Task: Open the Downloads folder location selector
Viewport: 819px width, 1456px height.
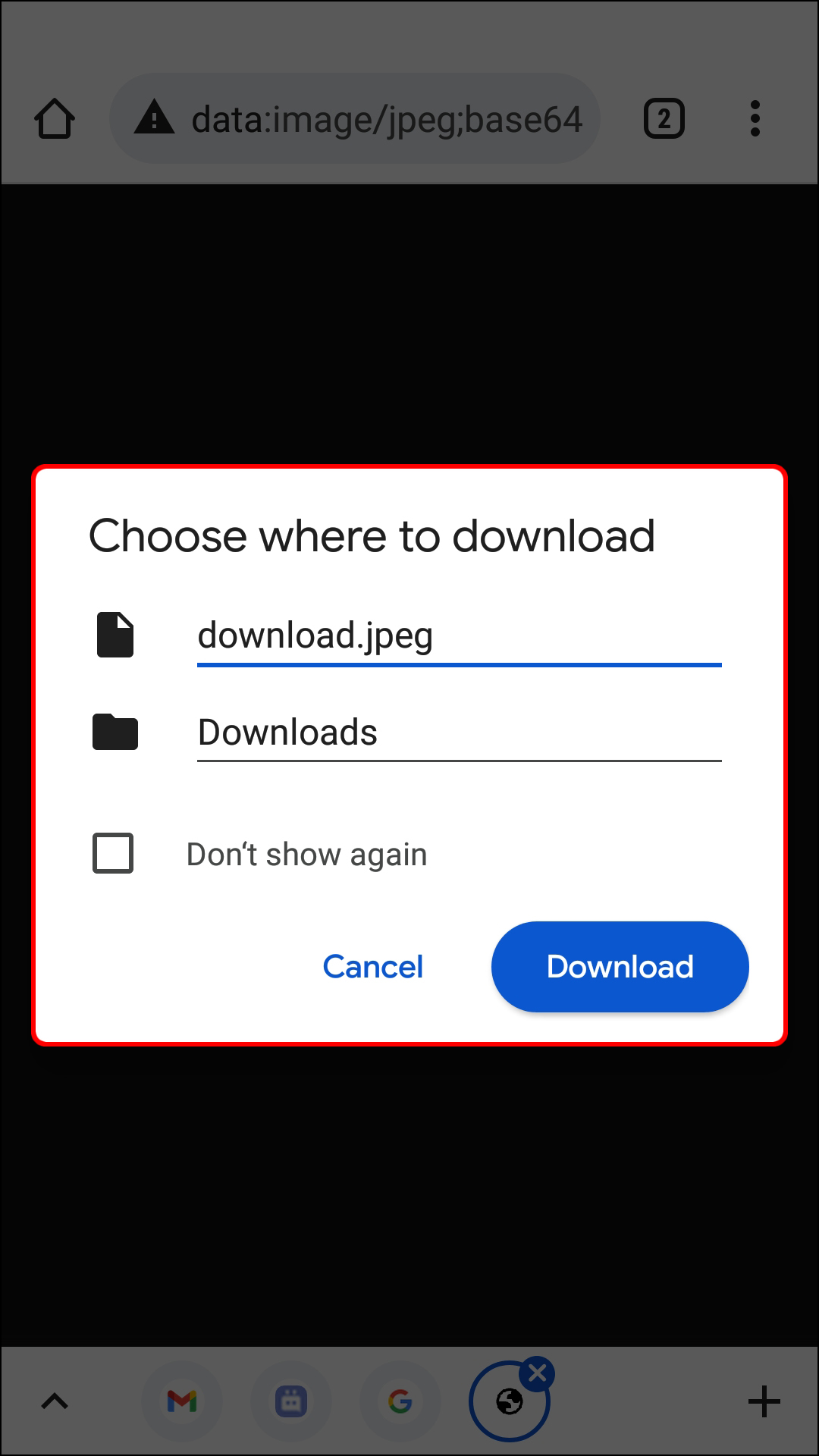Action: 460,733
